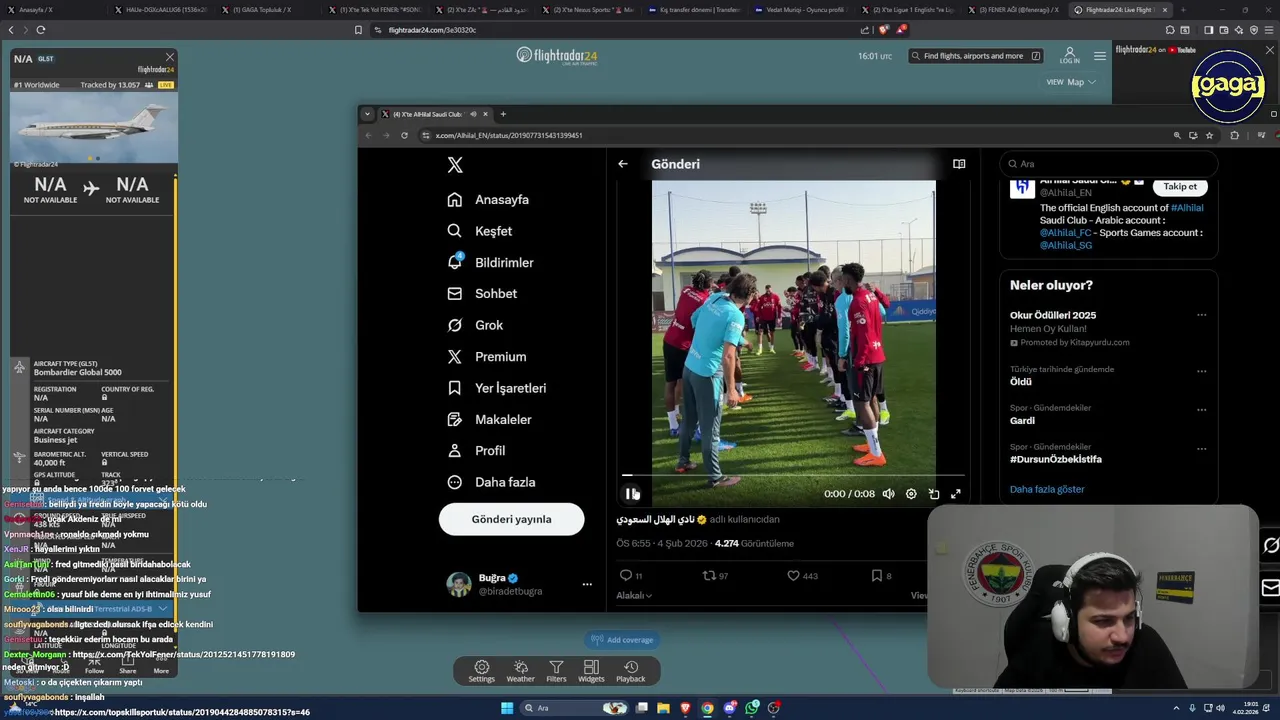Image resolution: width=1280 pixels, height=720 pixels.
Task: Open Flightradar24 hamburger menu
Action: [1100, 56]
